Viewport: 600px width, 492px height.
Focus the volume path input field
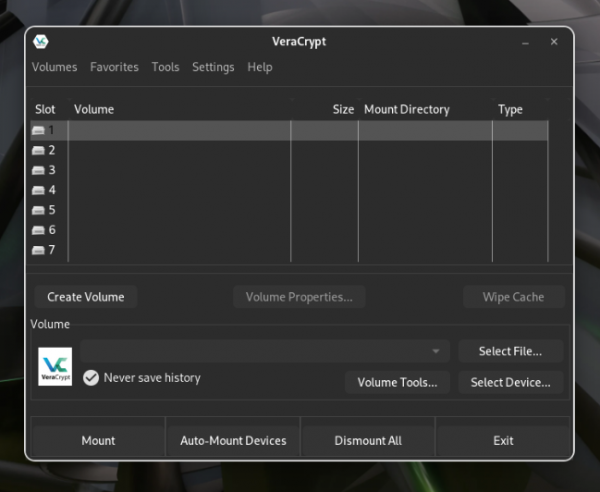click(x=265, y=351)
